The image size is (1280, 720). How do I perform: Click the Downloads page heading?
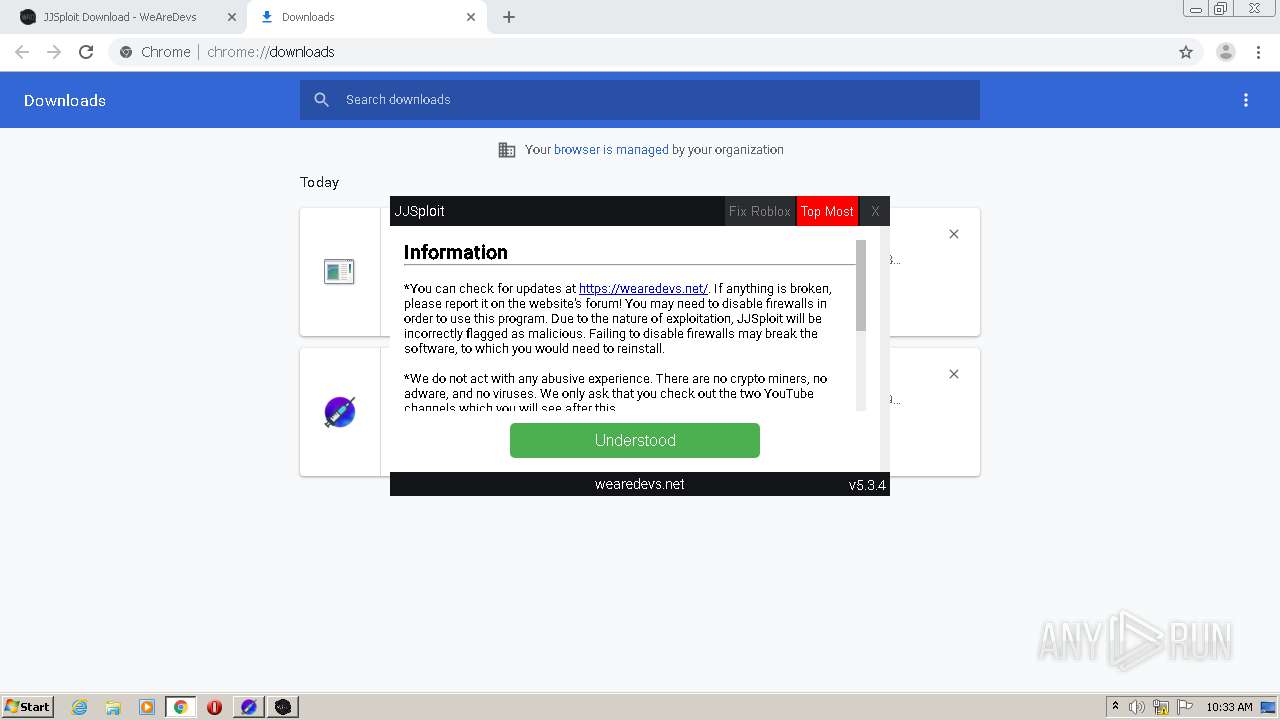pos(65,100)
